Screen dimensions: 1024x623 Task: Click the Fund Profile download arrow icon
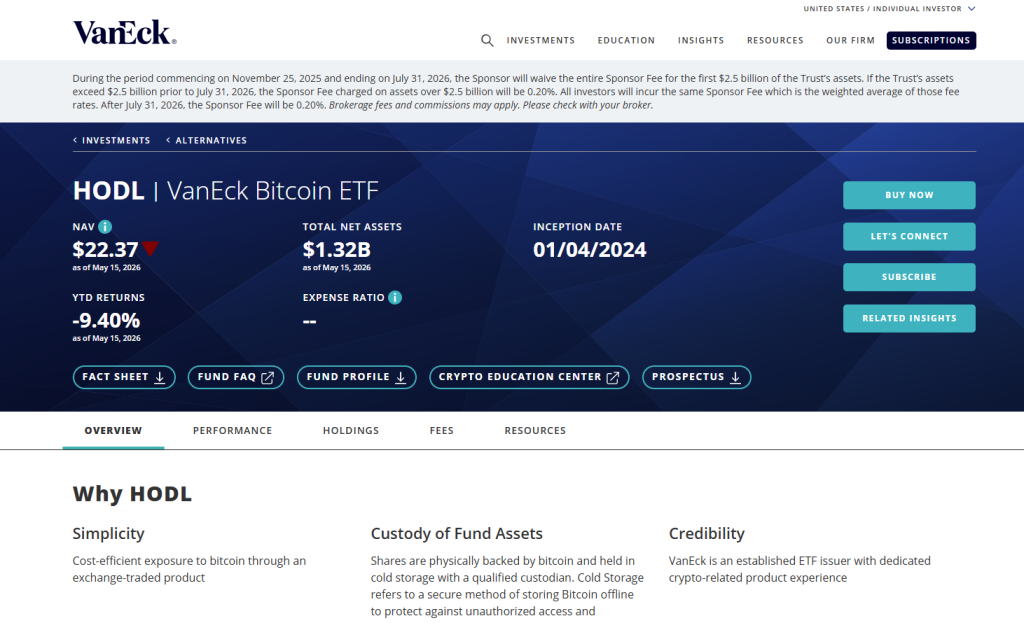coord(401,377)
